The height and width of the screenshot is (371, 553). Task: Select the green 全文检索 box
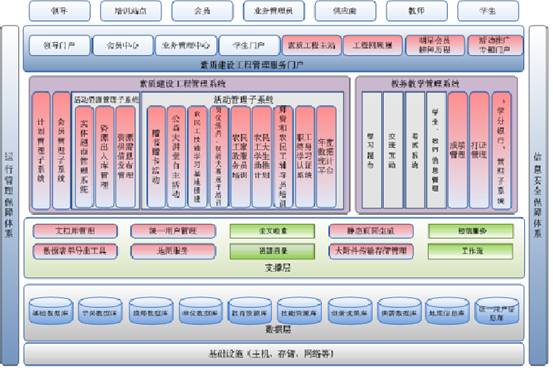272,231
